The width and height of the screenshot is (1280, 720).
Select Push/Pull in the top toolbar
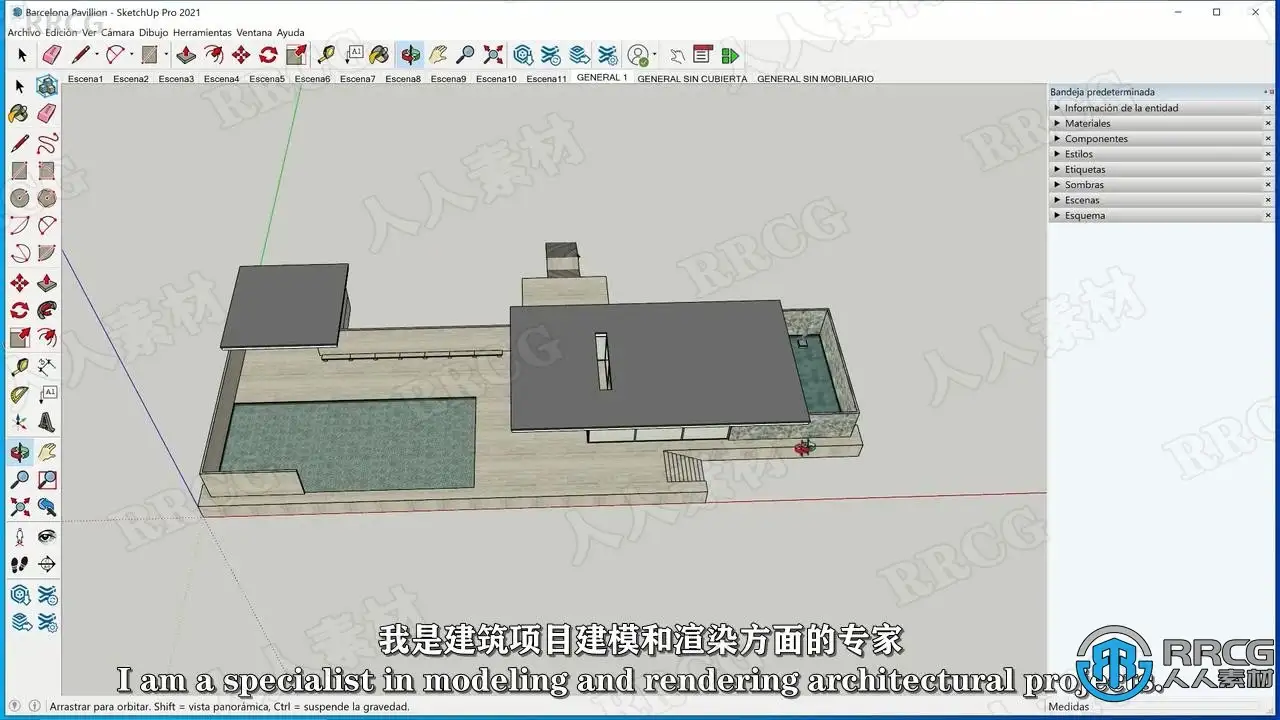point(186,55)
